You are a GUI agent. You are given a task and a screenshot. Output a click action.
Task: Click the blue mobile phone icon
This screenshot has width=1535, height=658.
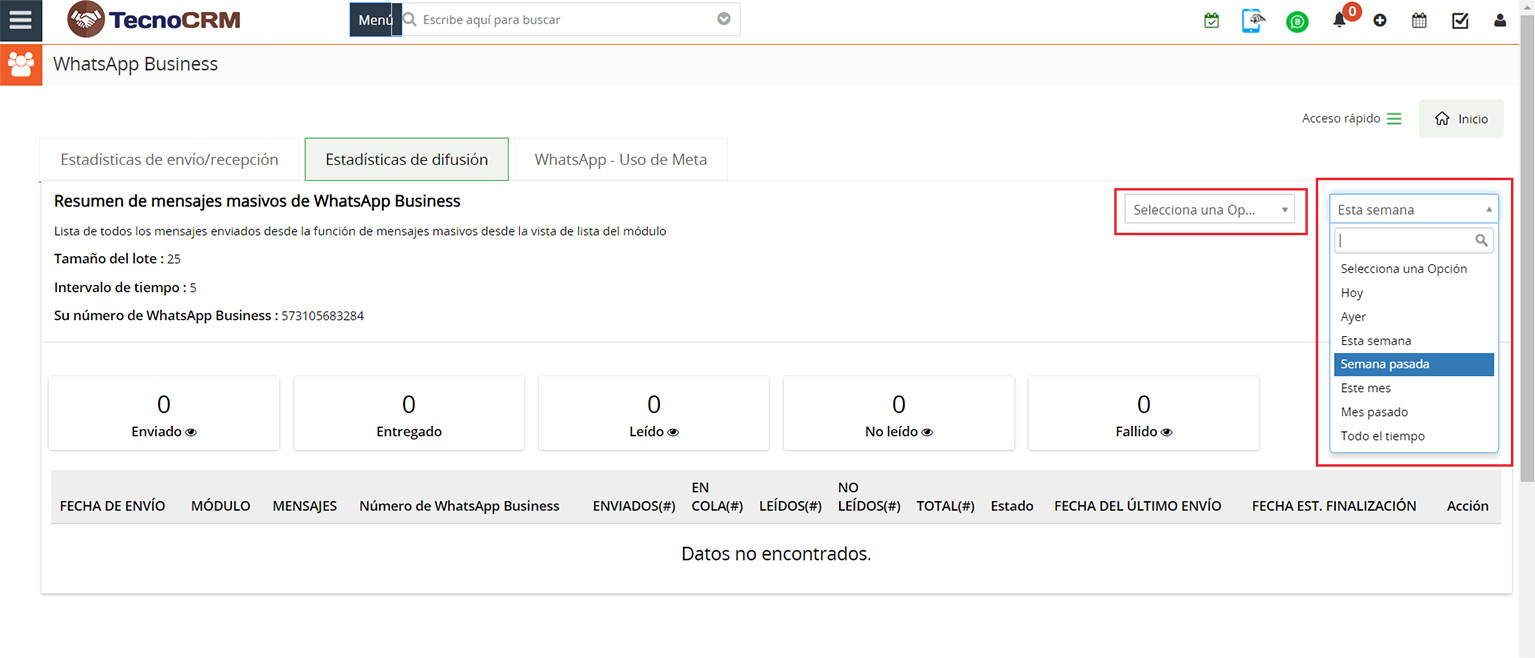[1252, 21]
